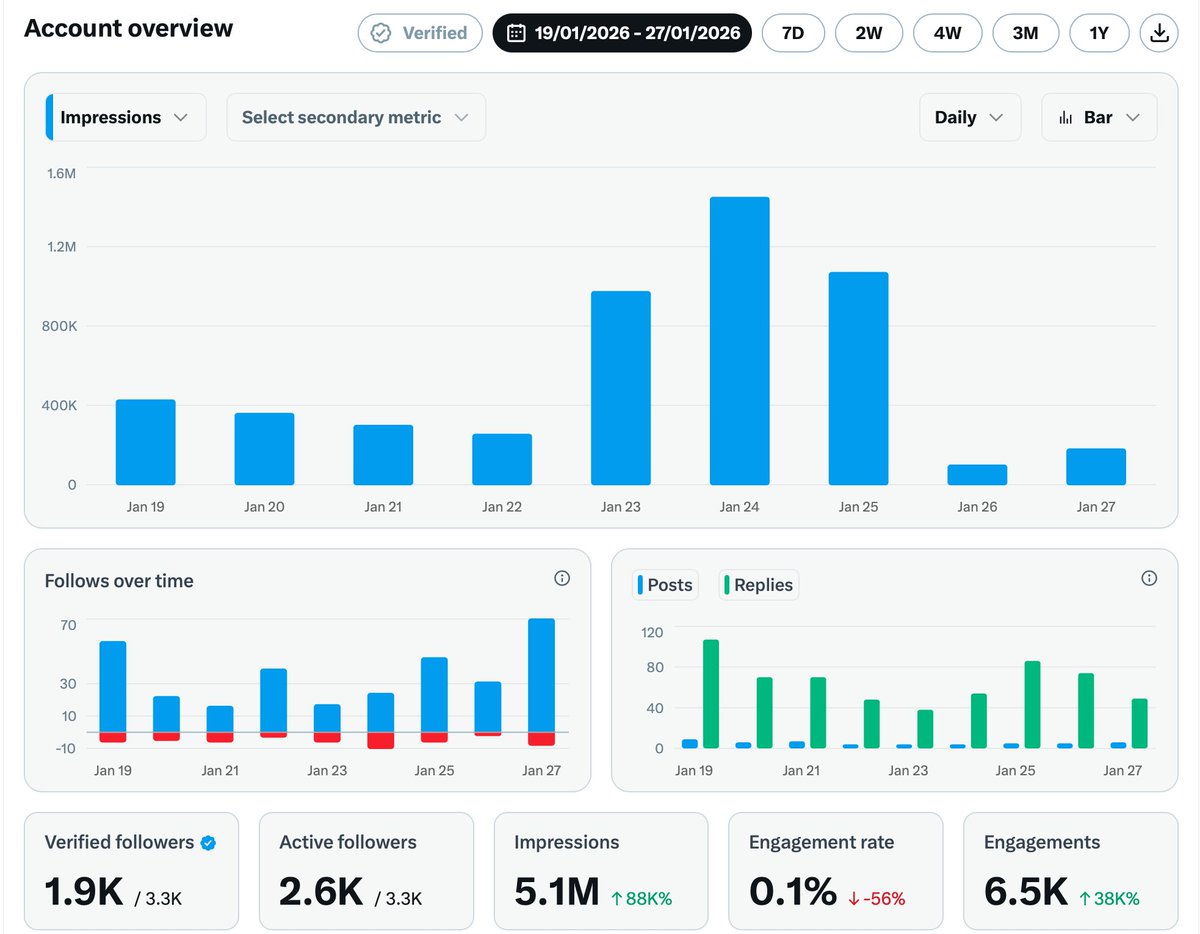Click the Jan 27 impressions bar

pos(1096,467)
